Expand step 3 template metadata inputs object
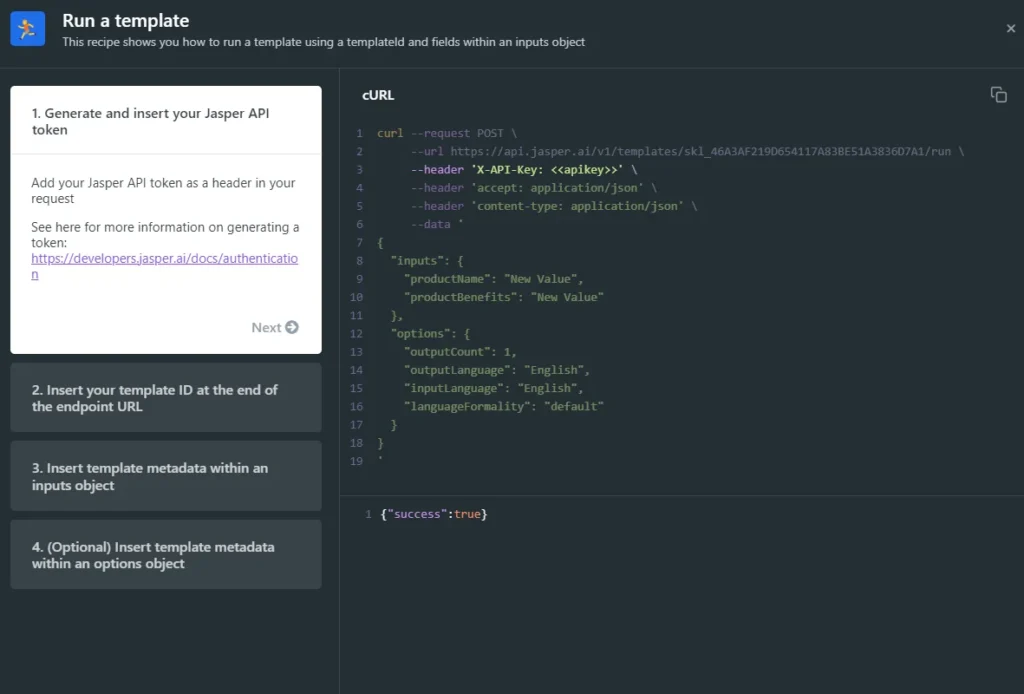The width and height of the screenshot is (1024, 694). pyautogui.click(x=150, y=477)
